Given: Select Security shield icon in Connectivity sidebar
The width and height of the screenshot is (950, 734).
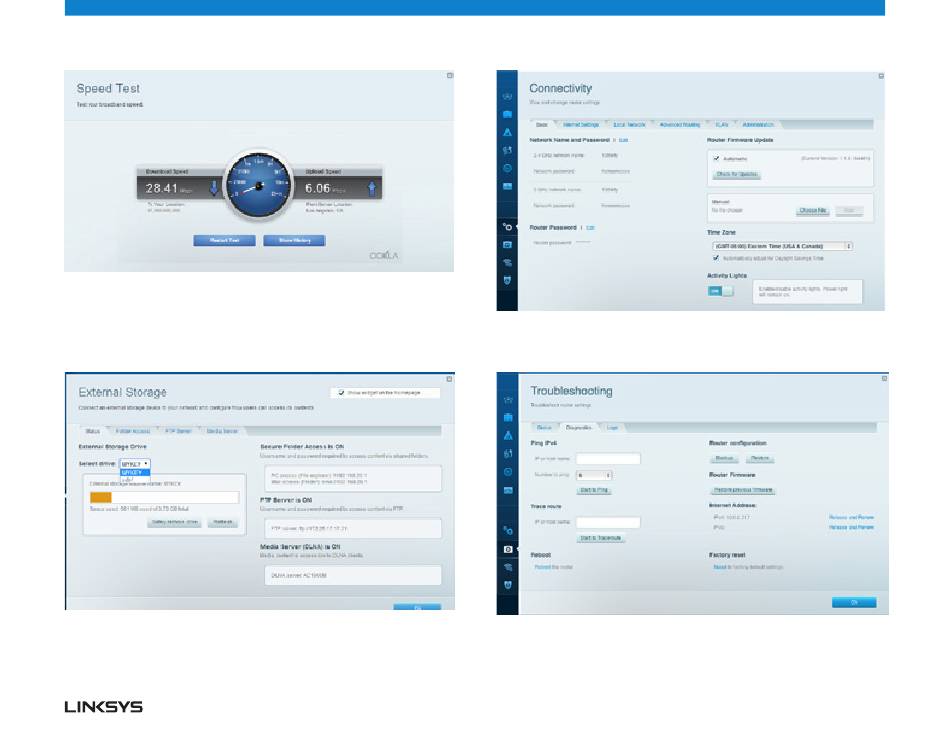Looking at the screenshot, I should [x=507, y=280].
